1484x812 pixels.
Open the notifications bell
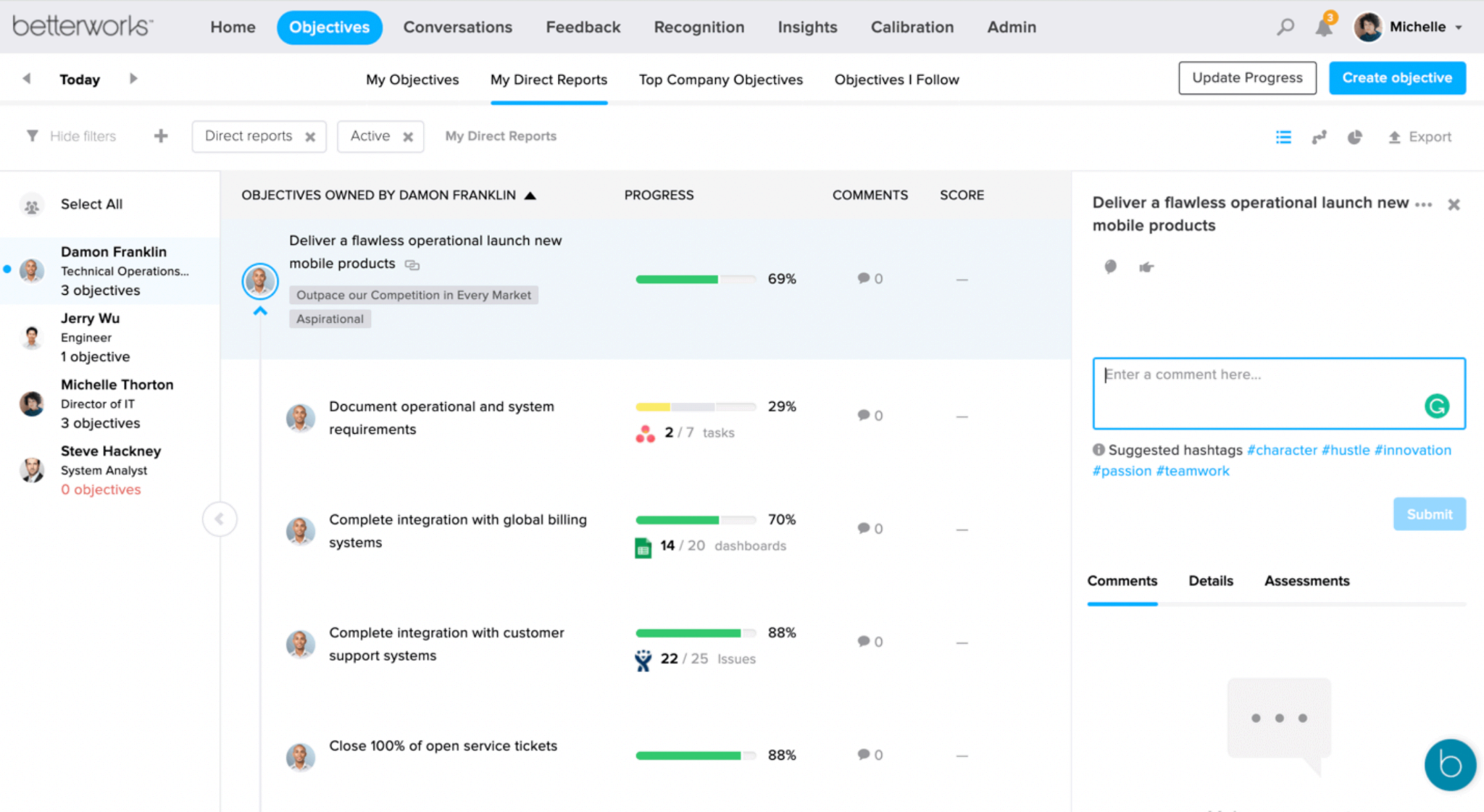(1325, 27)
